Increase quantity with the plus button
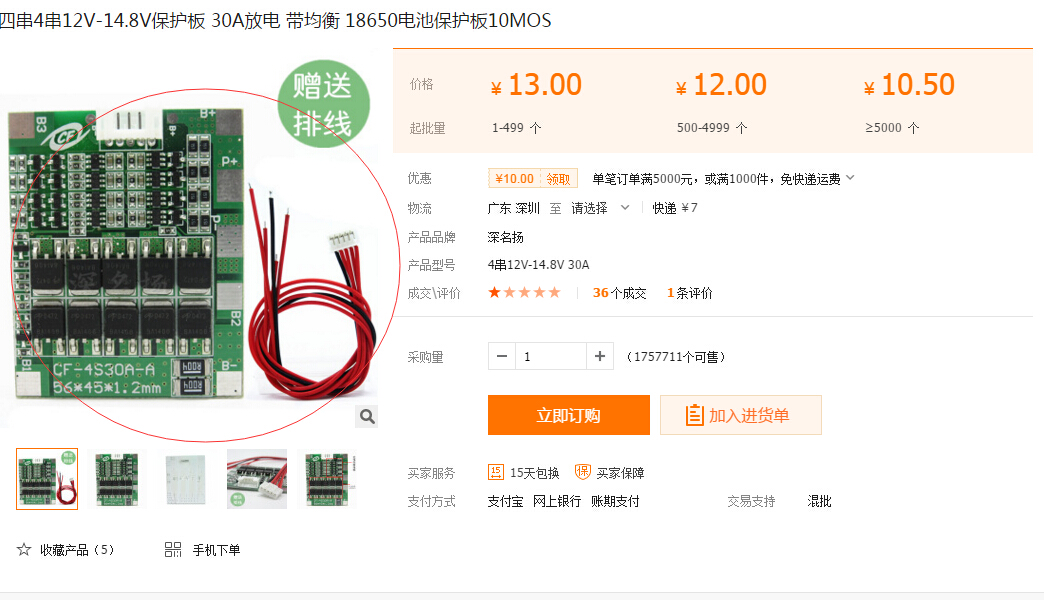The height and width of the screenshot is (600, 1044). [600, 356]
